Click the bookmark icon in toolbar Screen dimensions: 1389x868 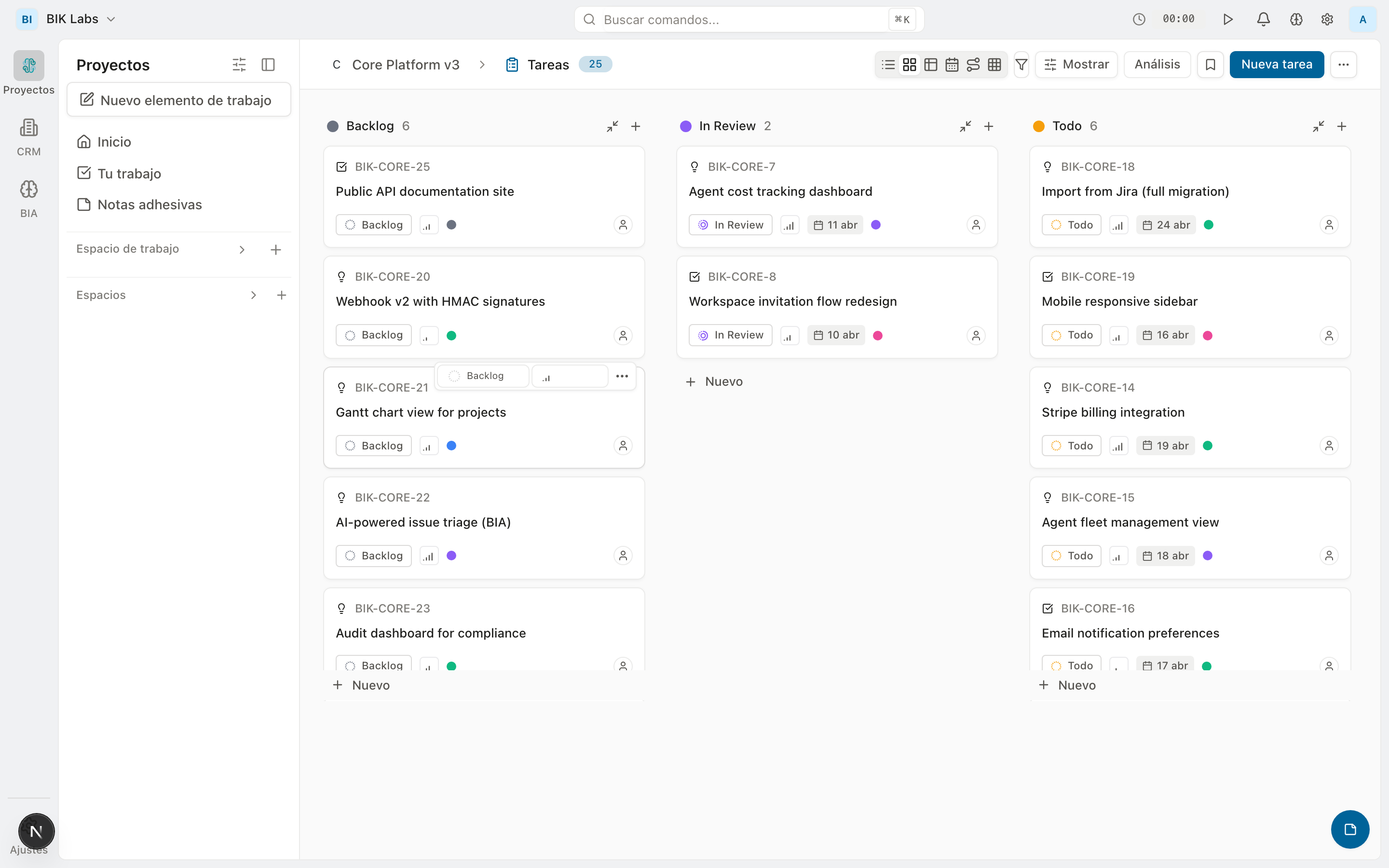tap(1210, 64)
